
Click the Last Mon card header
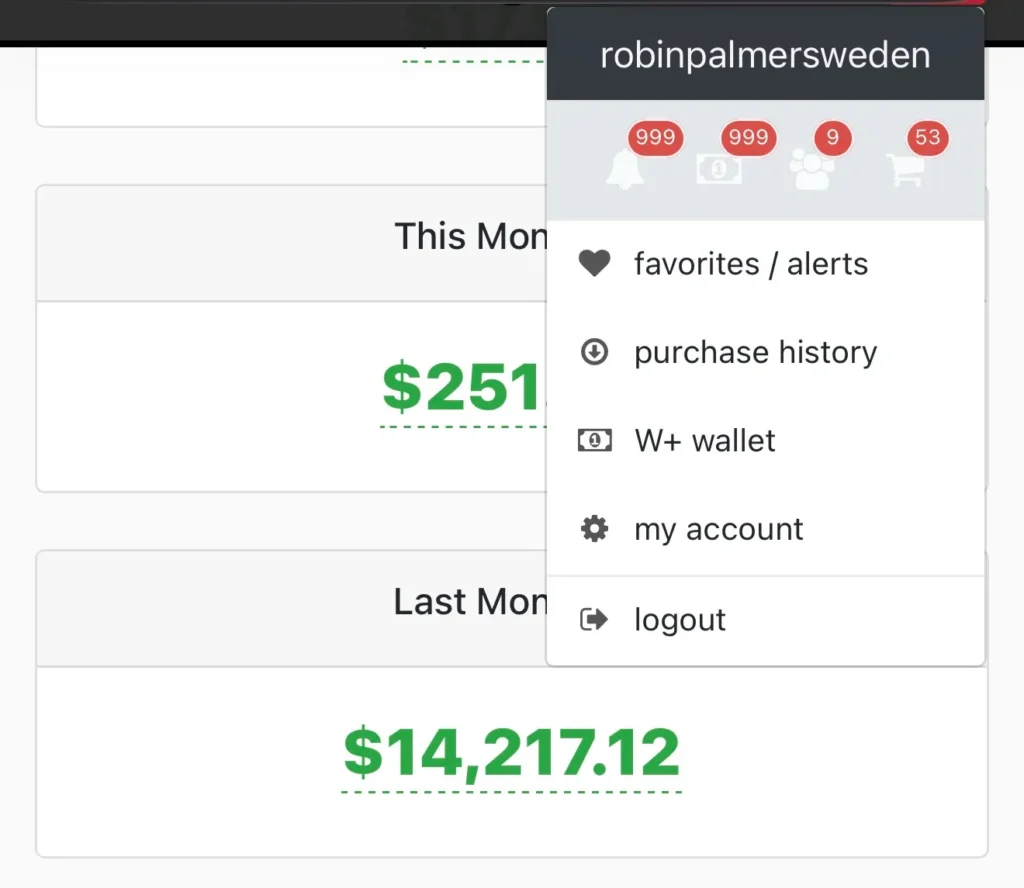pos(470,602)
